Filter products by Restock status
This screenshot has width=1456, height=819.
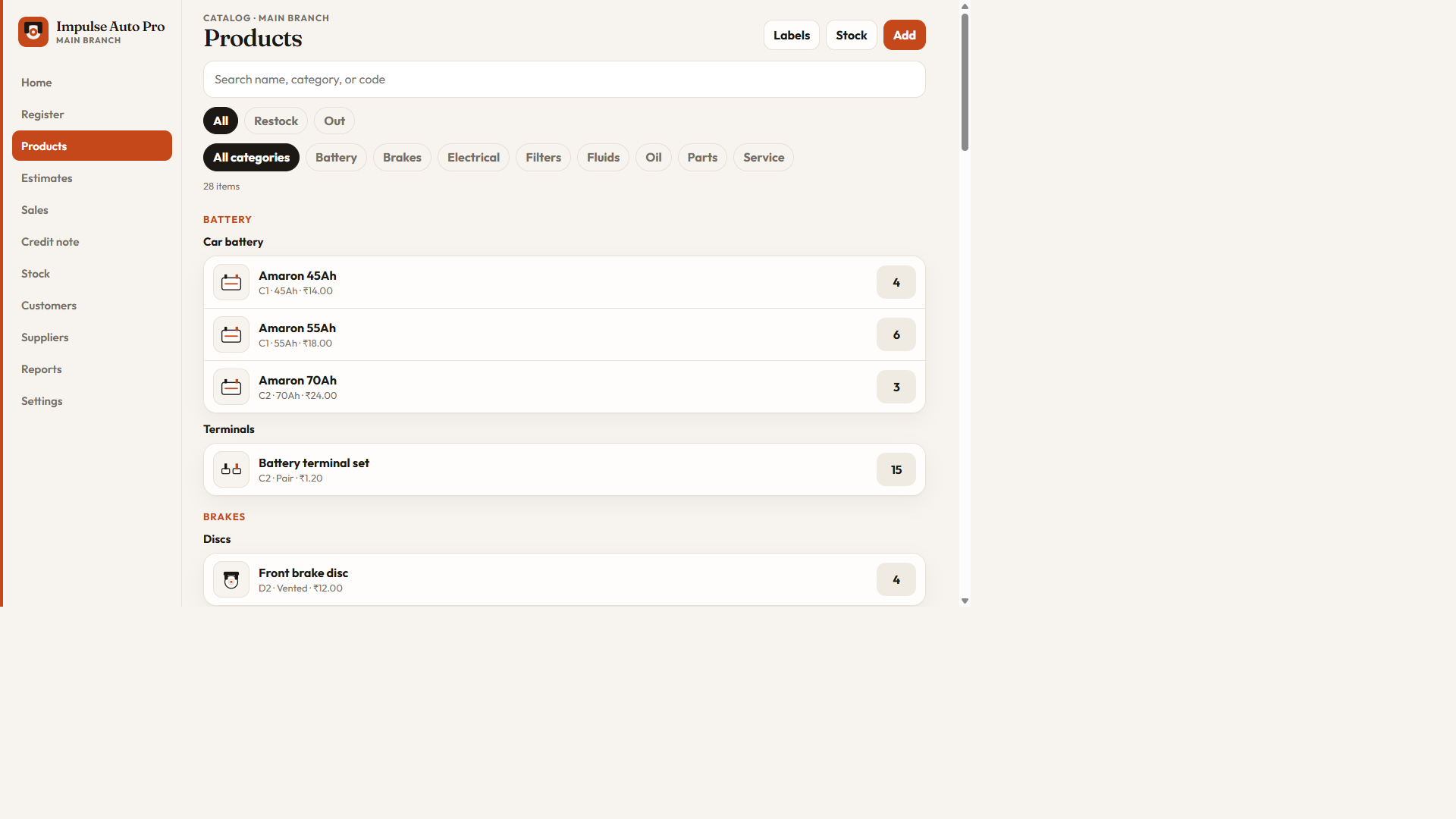coord(276,121)
